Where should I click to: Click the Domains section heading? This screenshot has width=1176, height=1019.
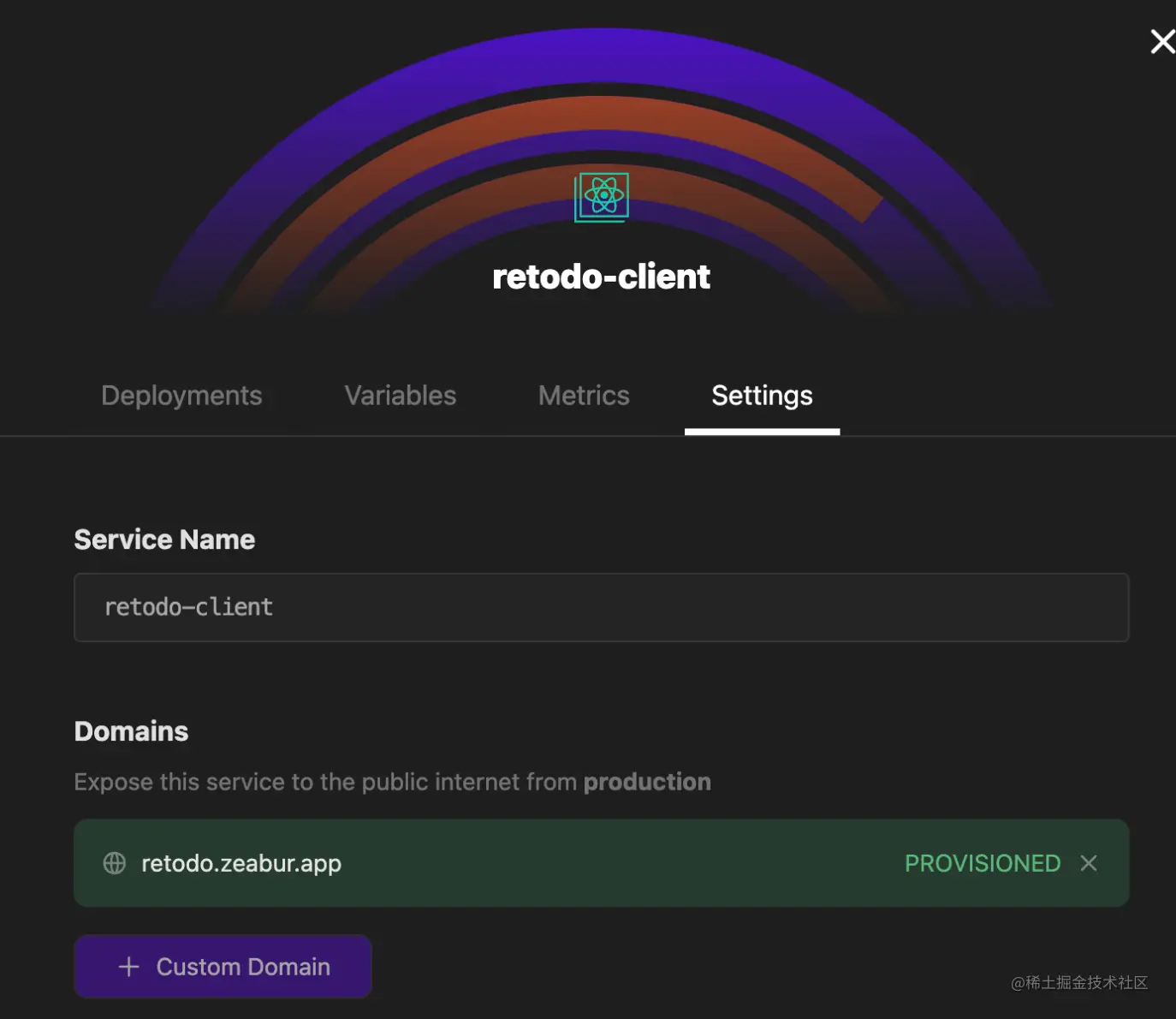131,731
